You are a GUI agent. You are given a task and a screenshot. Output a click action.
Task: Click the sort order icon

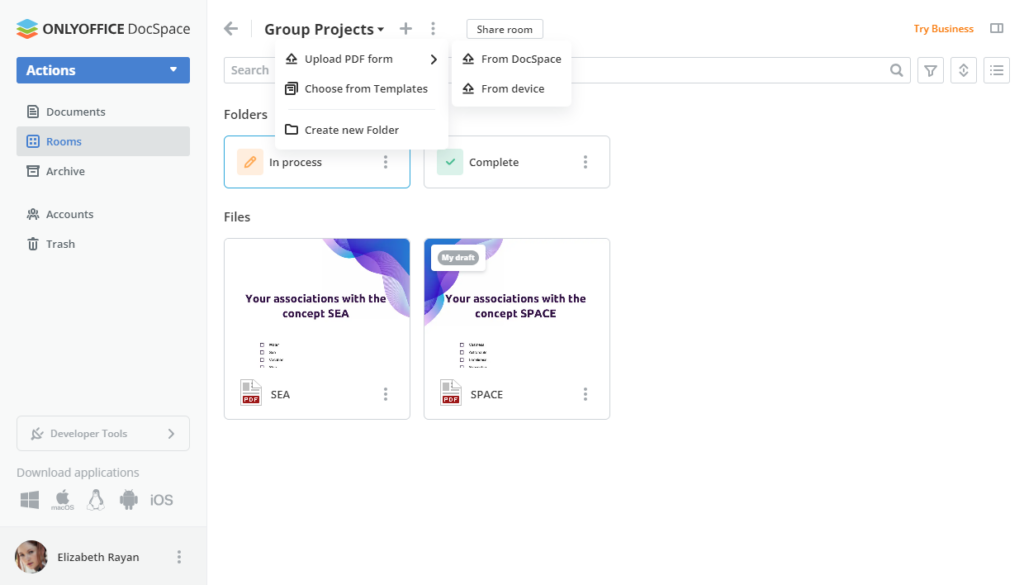(963, 70)
